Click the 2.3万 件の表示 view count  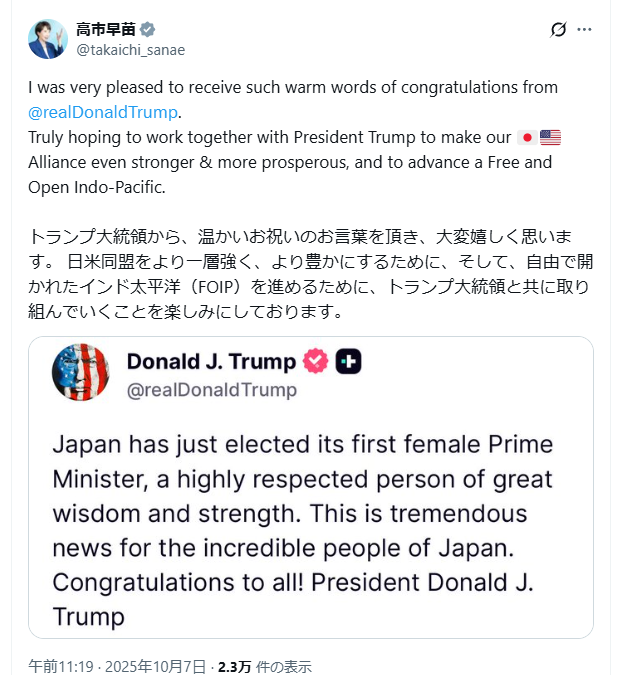click(264, 666)
